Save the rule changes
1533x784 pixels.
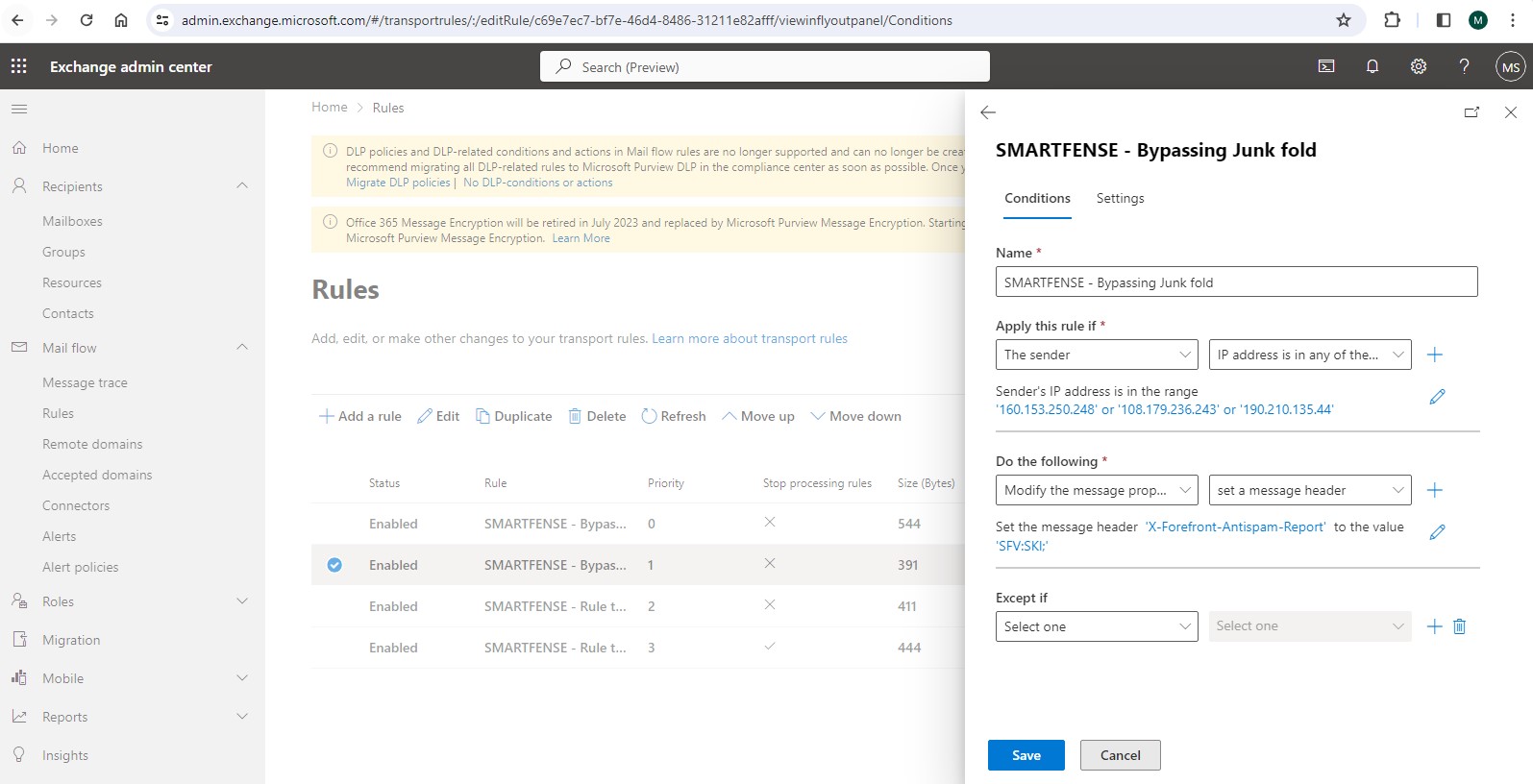click(x=1026, y=755)
